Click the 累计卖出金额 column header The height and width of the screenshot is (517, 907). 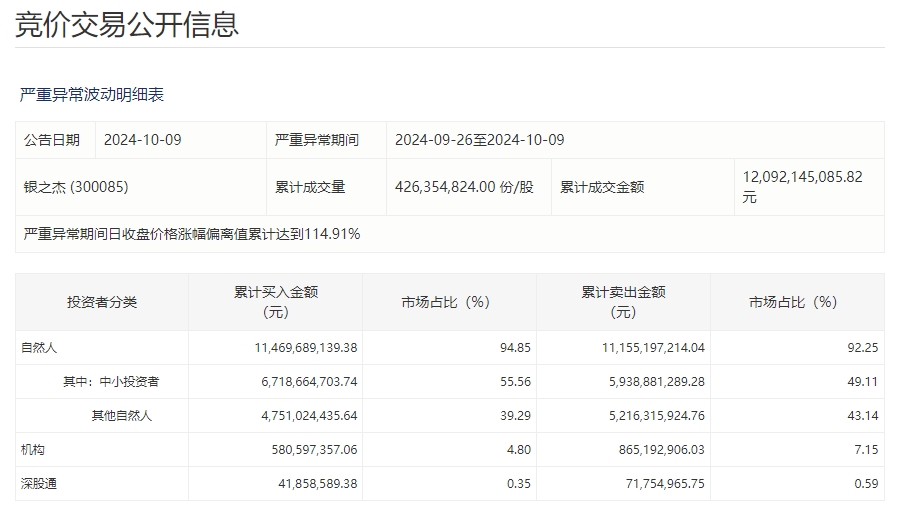623,302
